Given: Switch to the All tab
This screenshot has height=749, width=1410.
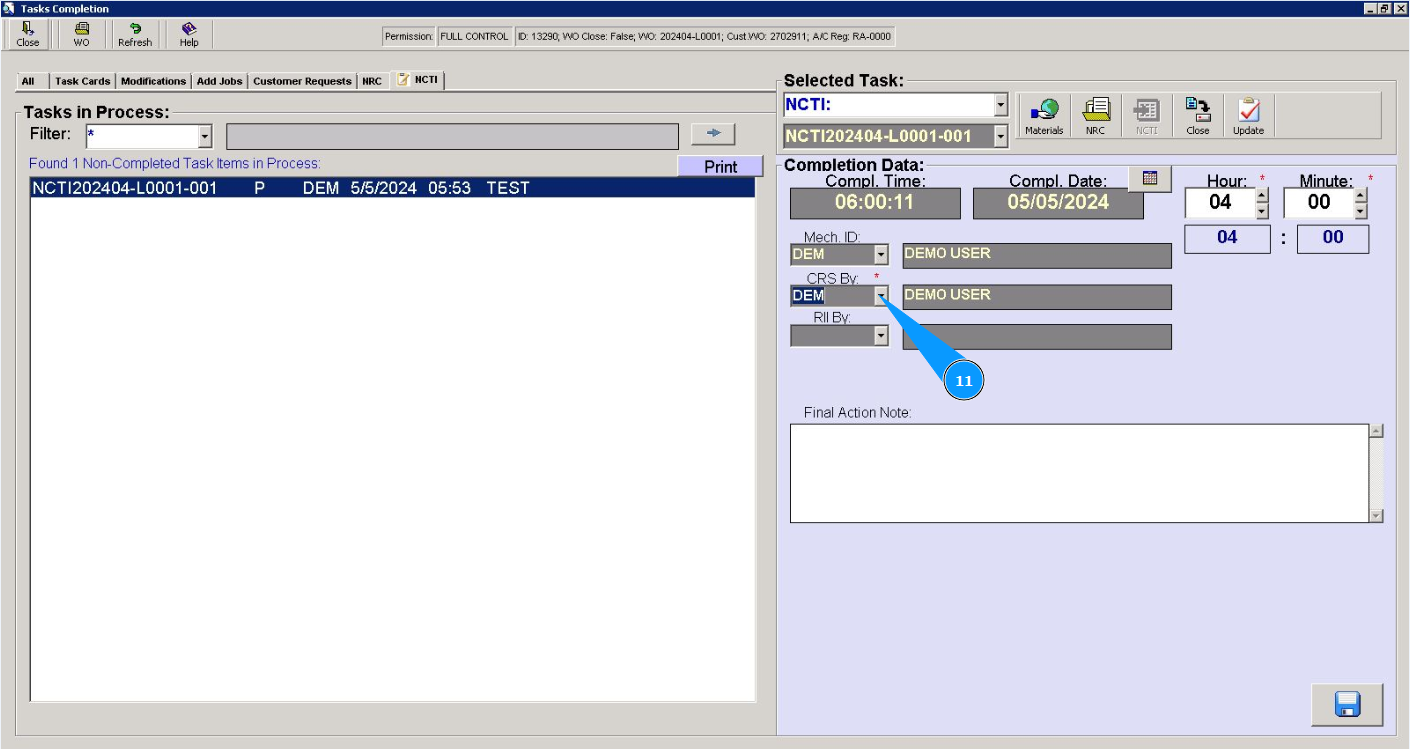Looking at the screenshot, I should [x=28, y=81].
